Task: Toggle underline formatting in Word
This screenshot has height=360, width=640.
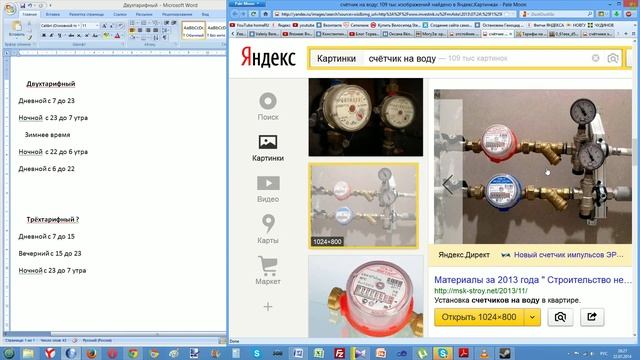Action: [60, 36]
